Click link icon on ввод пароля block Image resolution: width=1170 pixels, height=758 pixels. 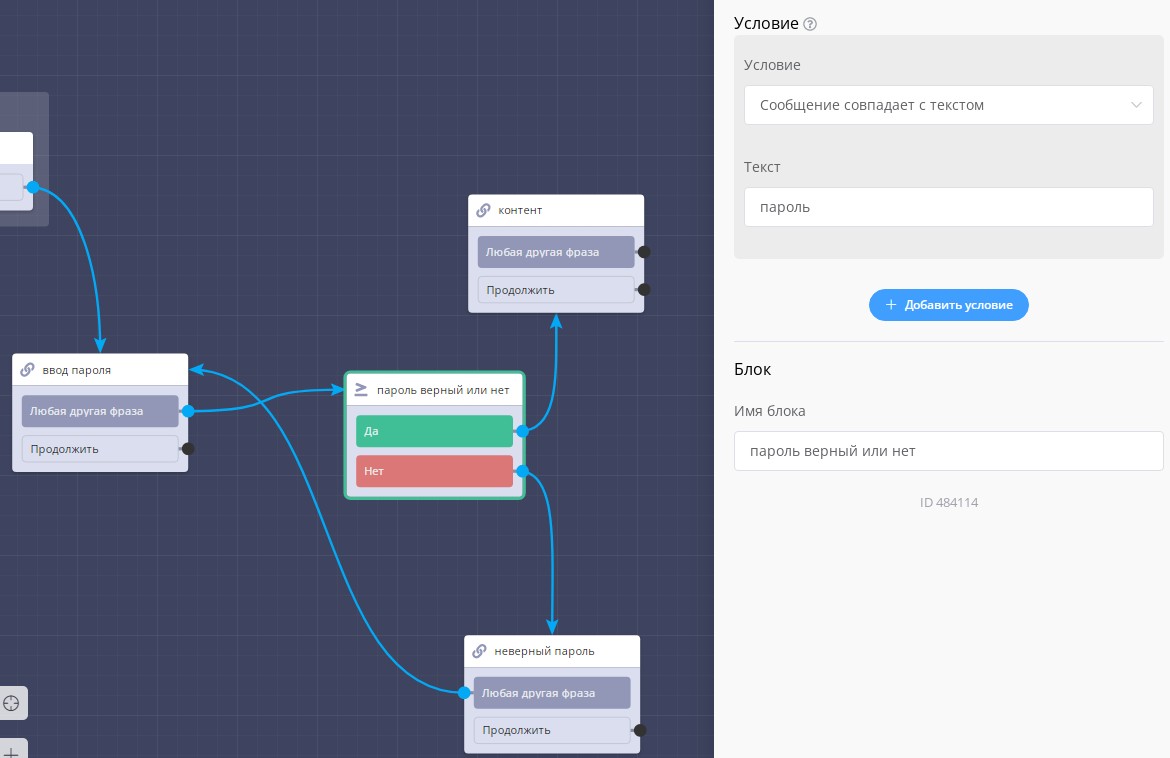tap(27, 370)
